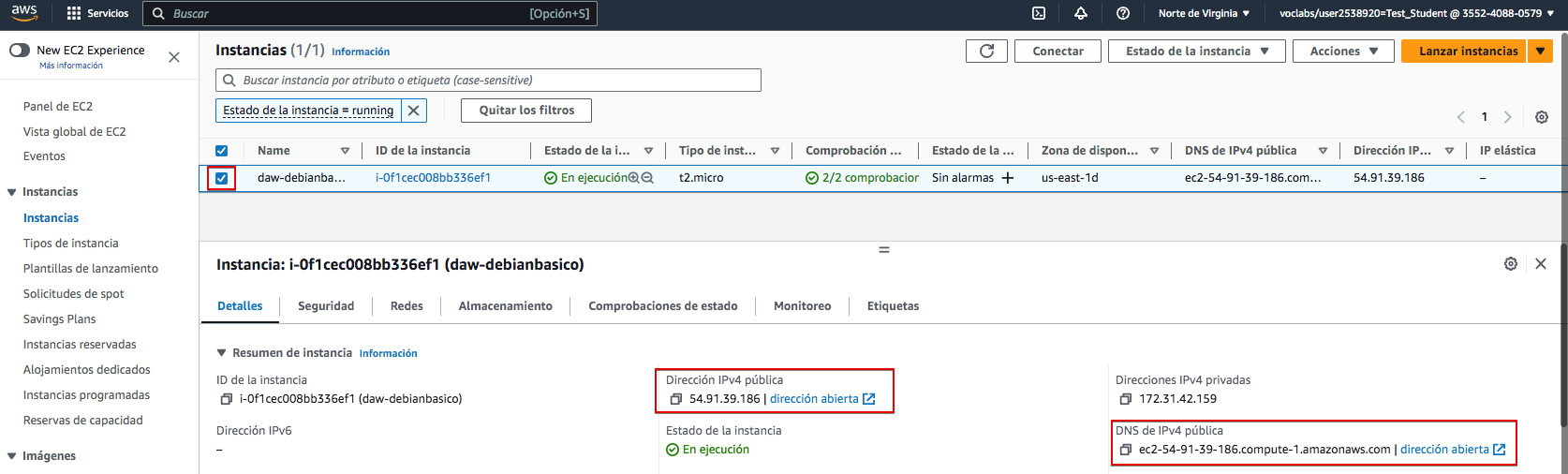Collapse the Instancias sidebar section
The image size is (1568, 474).
click(x=12, y=192)
